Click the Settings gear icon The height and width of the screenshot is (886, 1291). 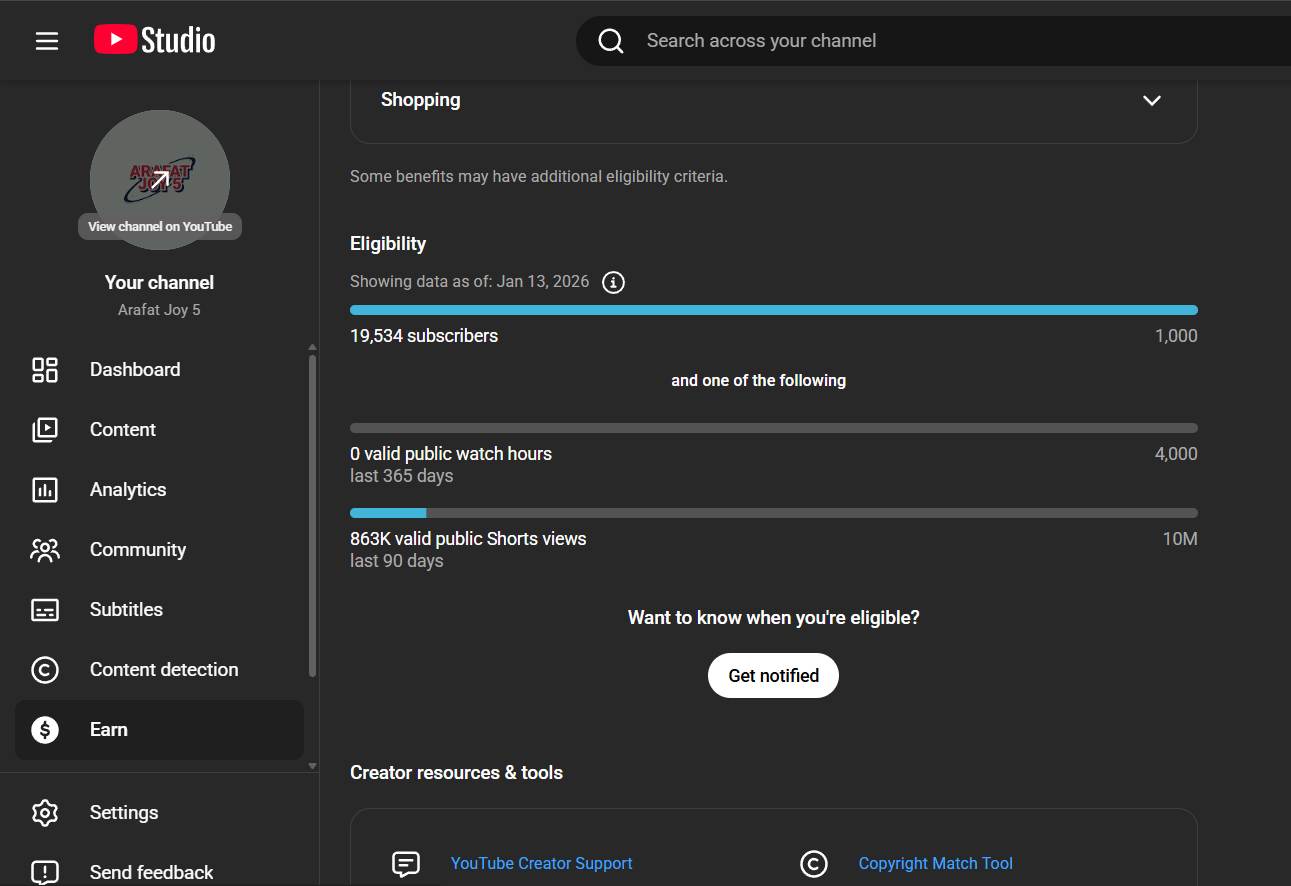click(x=45, y=813)
